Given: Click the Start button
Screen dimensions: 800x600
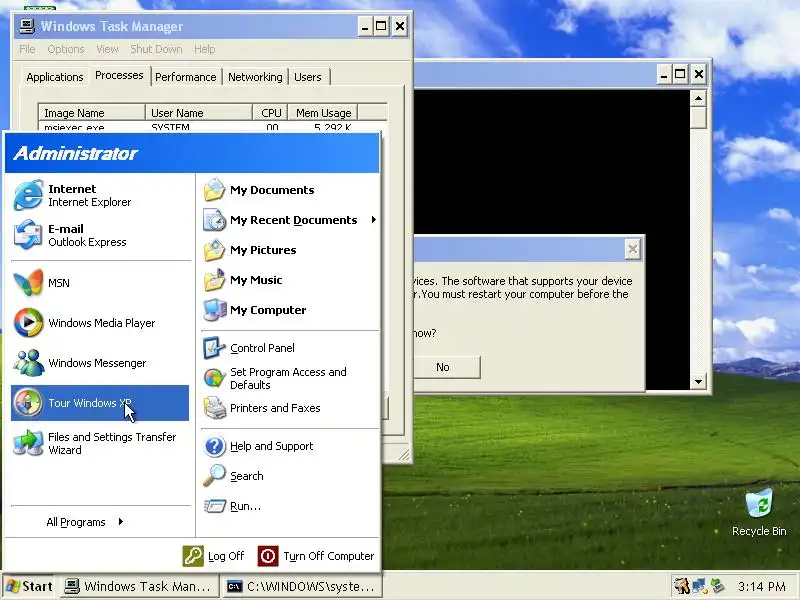Looking at the screenshot, I should pyautogui.click(x=29, y=586).
